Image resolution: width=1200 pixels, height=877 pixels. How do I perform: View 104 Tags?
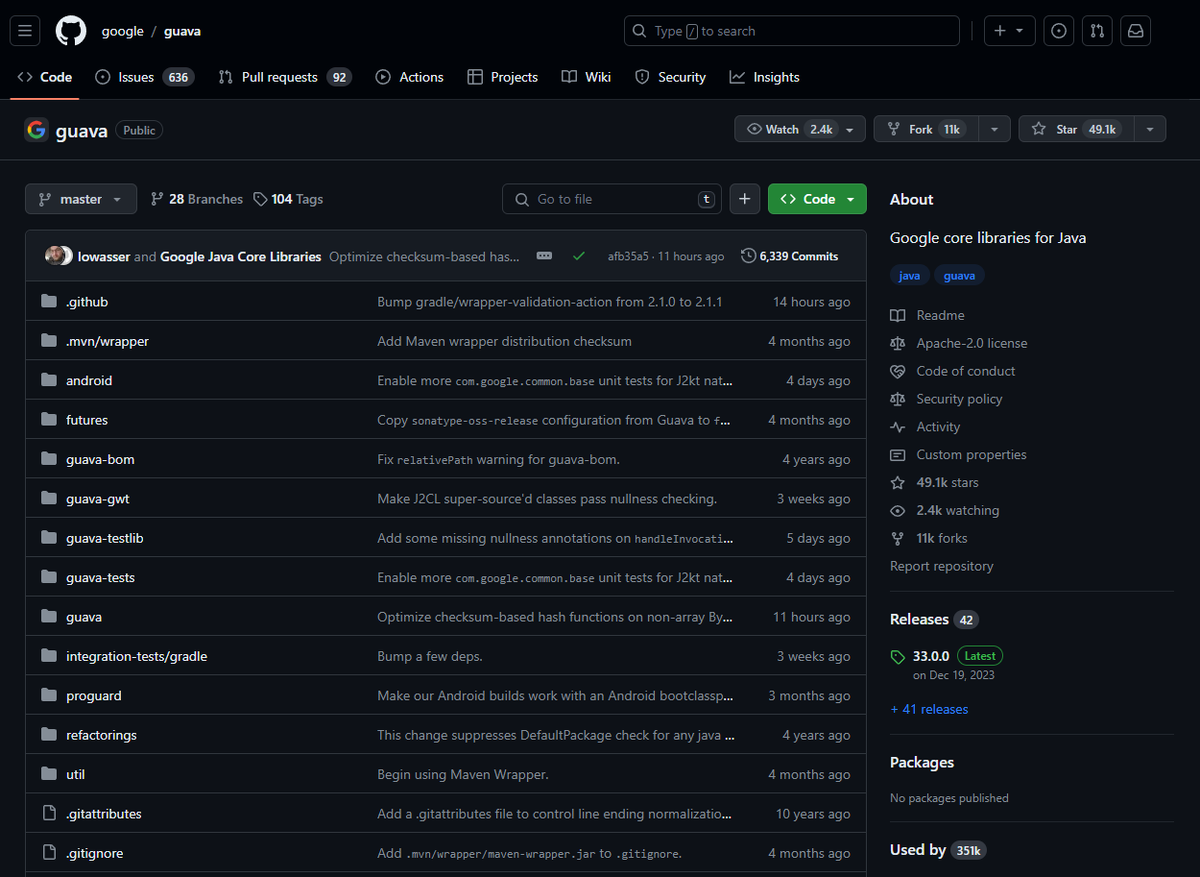[288, 199]
